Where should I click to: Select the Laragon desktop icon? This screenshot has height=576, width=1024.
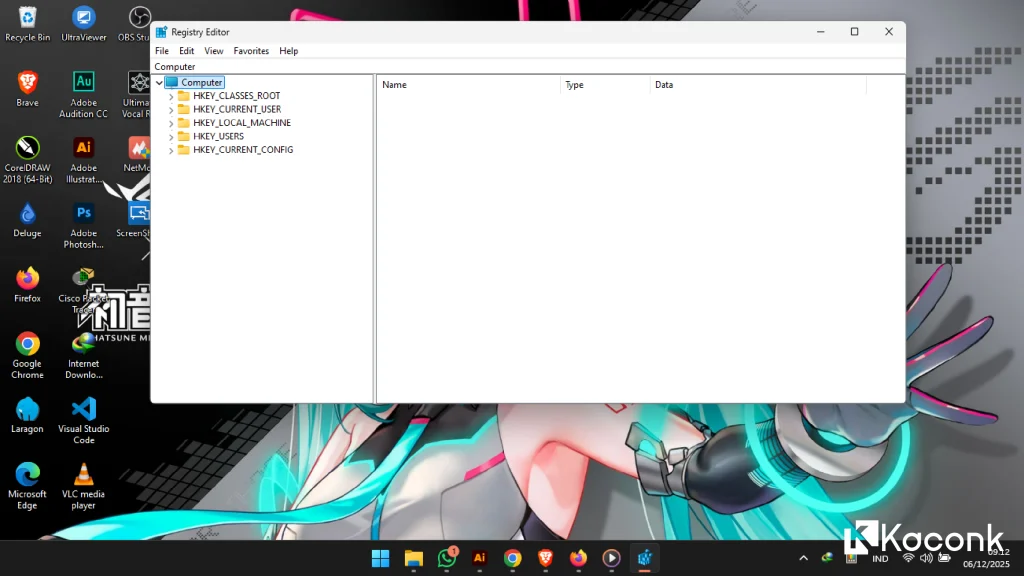coord(27,415)
